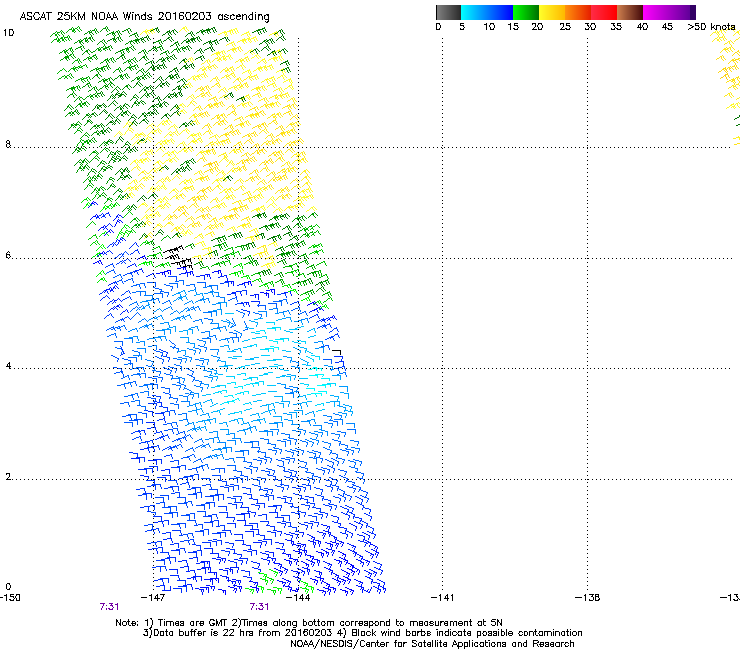740x650 pixels.
Task: Click the yellow 20-25 knots legend swatch
Action: [x=552, y=12]
